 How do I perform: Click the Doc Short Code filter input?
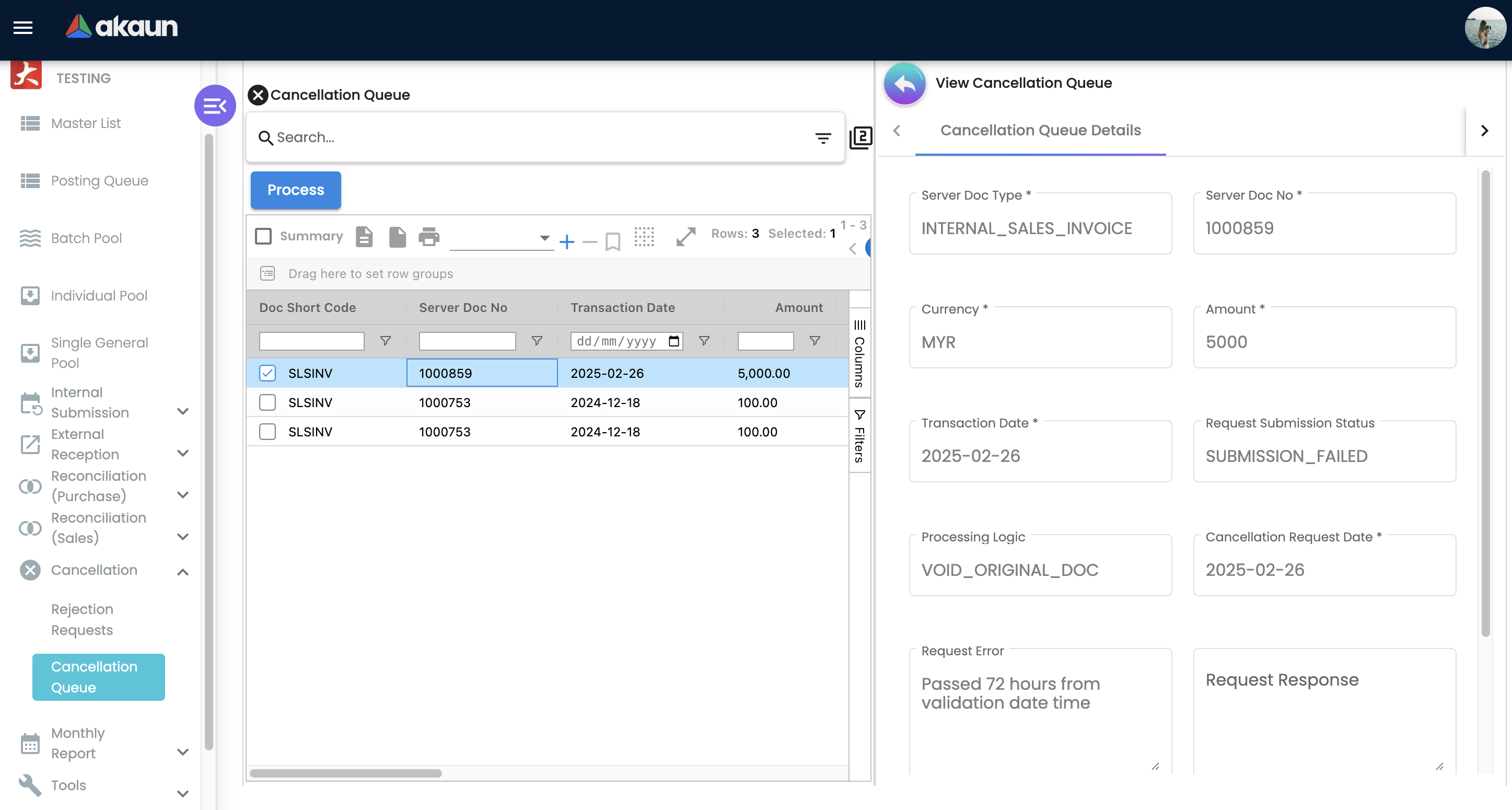pyautogui.click(x=312, y=341)
